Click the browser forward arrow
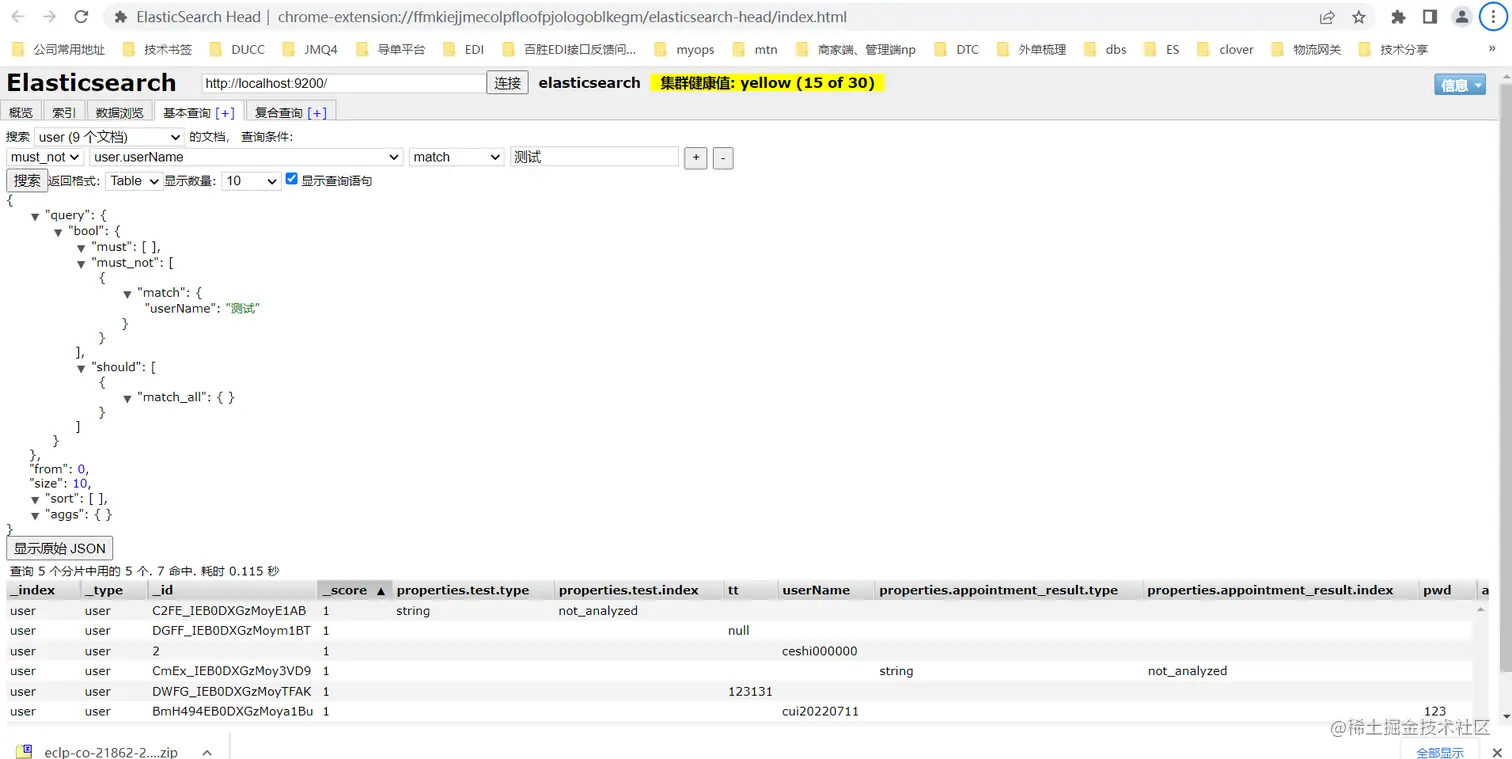 click(50, 17)
